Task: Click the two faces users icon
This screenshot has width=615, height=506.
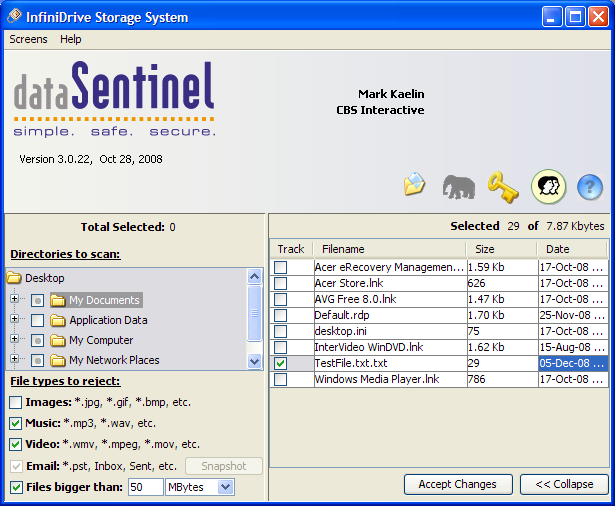Action: (548, 186)
